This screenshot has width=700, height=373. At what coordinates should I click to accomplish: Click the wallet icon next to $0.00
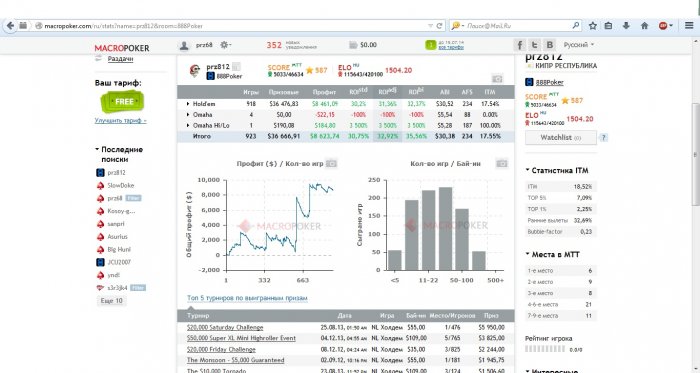click(x=353, y=45)
